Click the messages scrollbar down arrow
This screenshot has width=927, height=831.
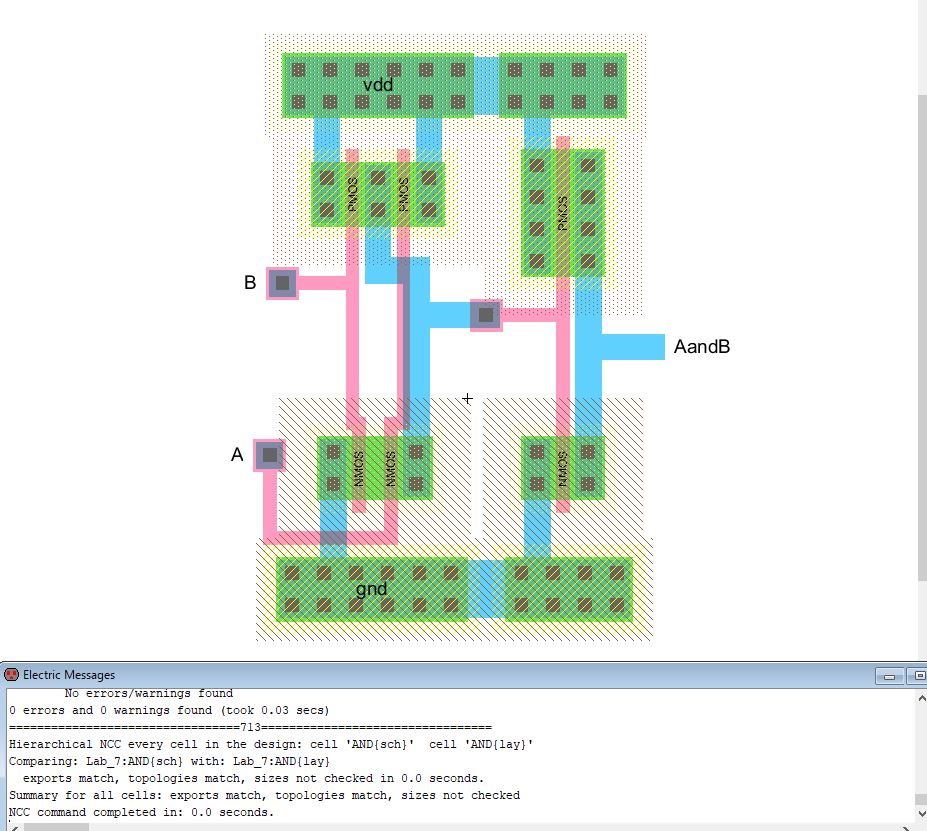point(921,814)
